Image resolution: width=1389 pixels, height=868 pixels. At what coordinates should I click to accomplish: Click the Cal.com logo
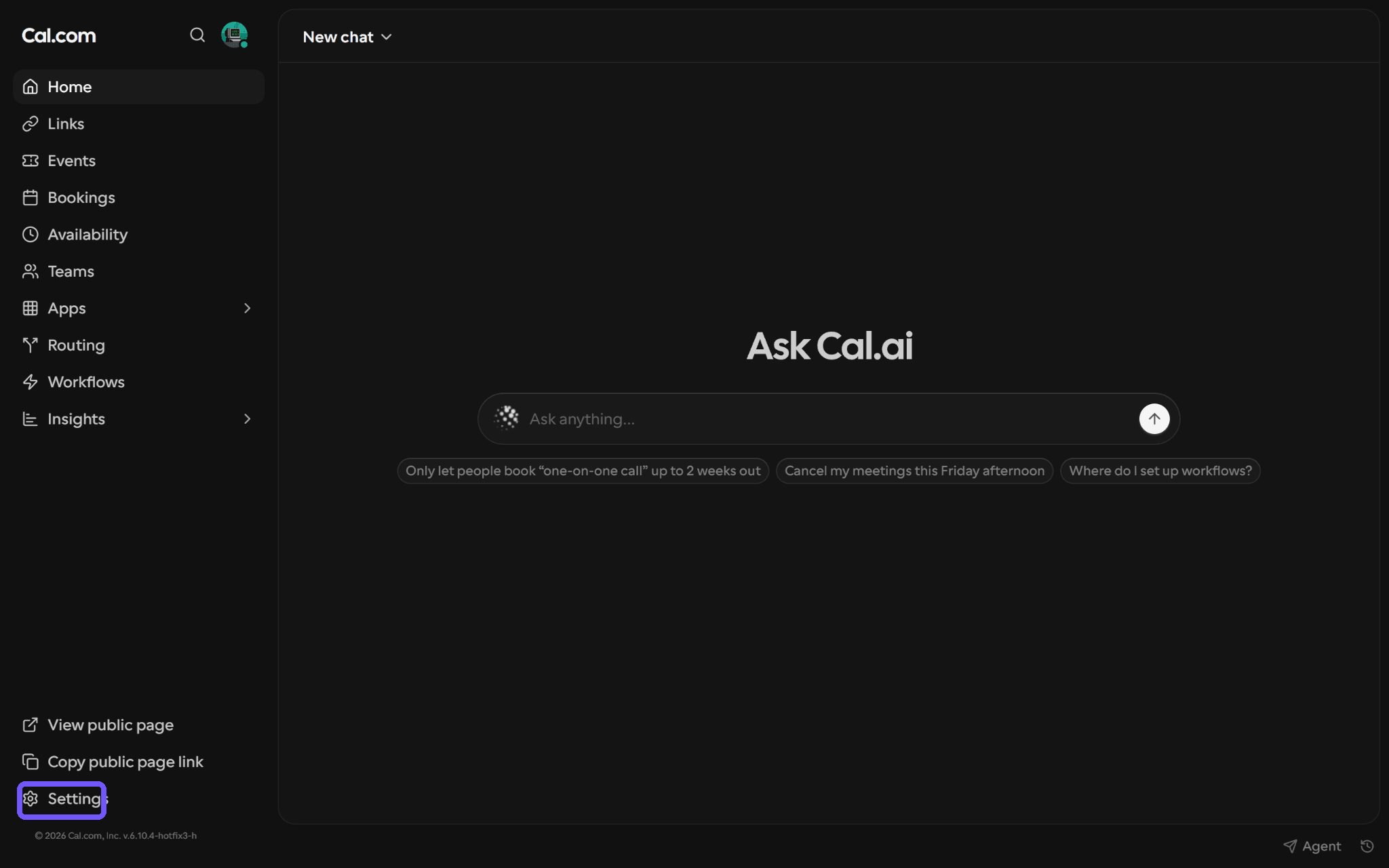59,35
